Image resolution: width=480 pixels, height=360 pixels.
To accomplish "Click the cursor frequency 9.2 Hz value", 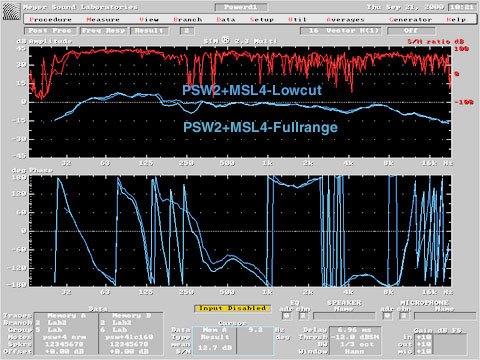I will [x=256, y=330].
